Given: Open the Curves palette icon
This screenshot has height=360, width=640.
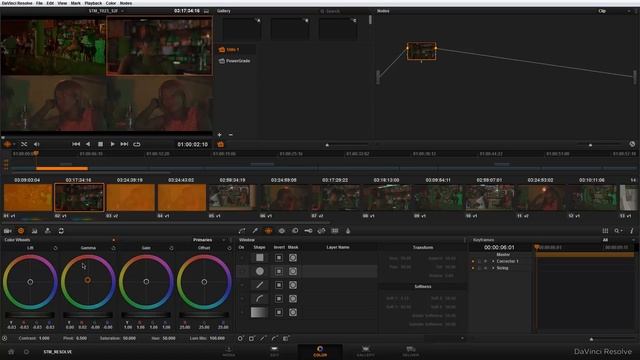Looking at the screenshot, I should (242, 231).
